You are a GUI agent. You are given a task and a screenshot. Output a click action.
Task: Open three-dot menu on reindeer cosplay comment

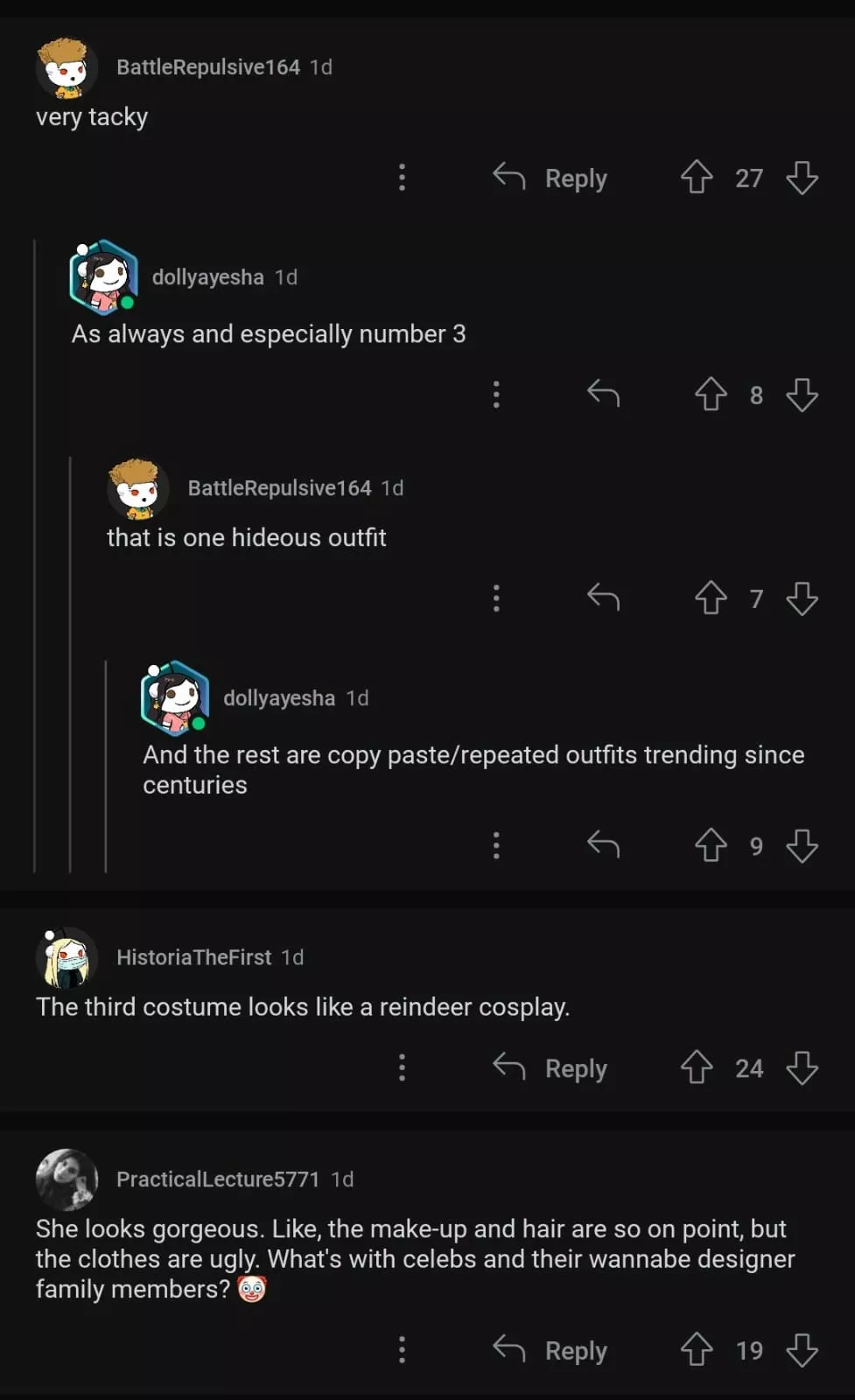(402, 1067)
